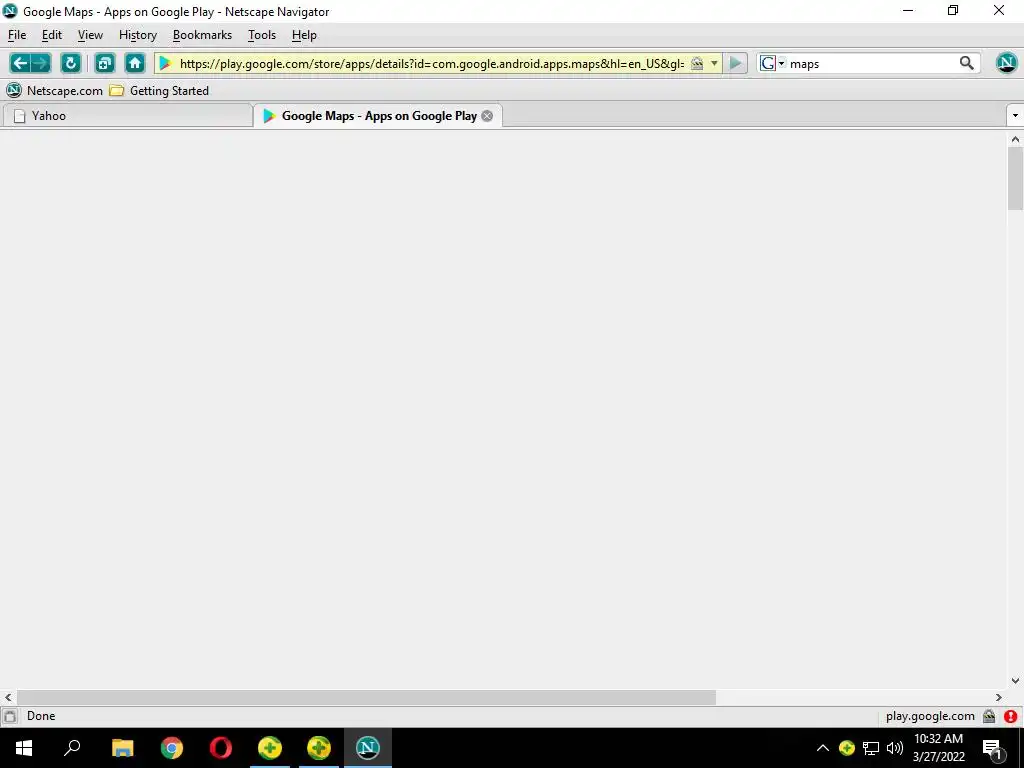Click the green Go arrow button
1024x768 pixels.
[x=736, y=63]
